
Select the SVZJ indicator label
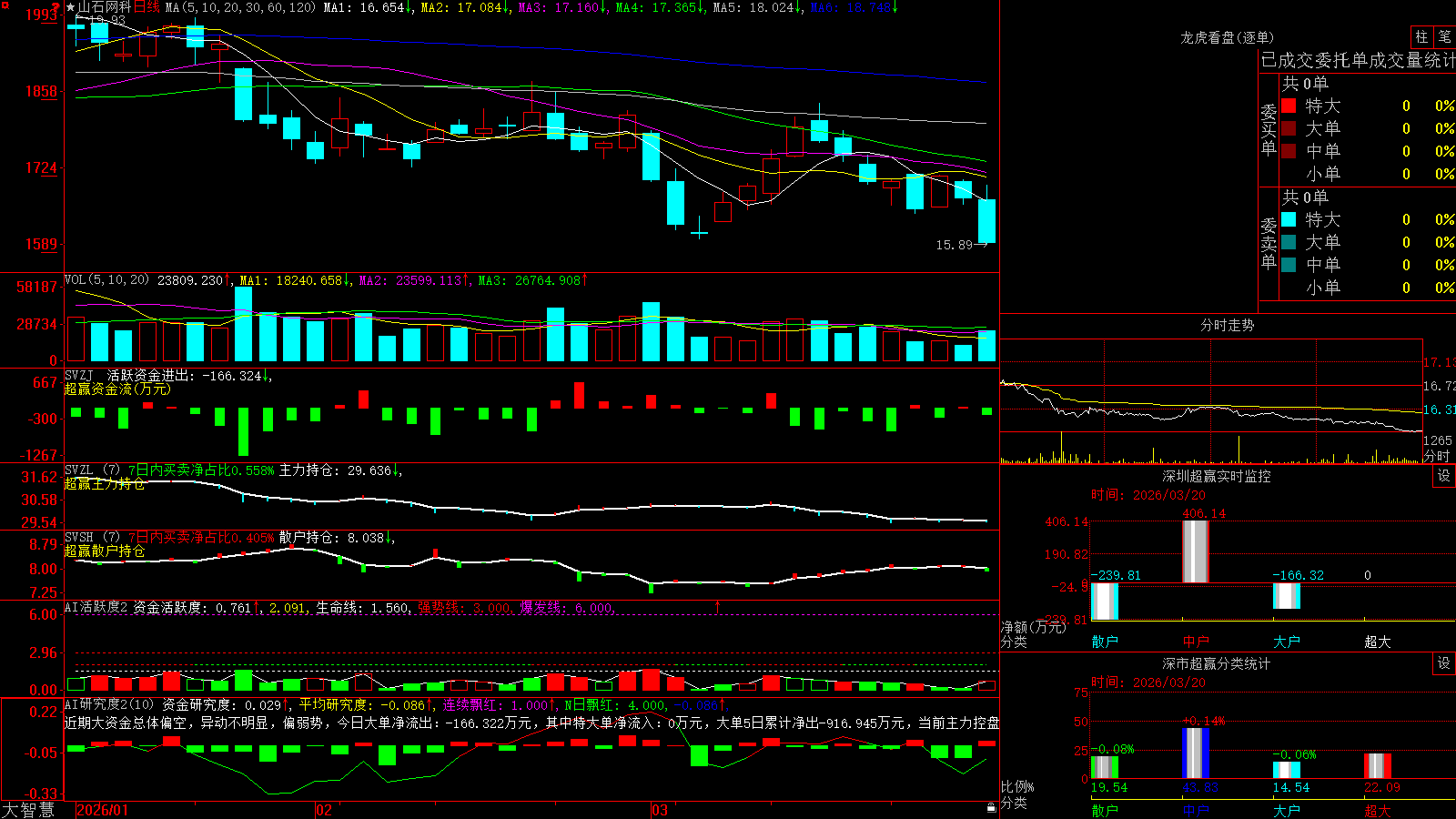pos(79,375)
